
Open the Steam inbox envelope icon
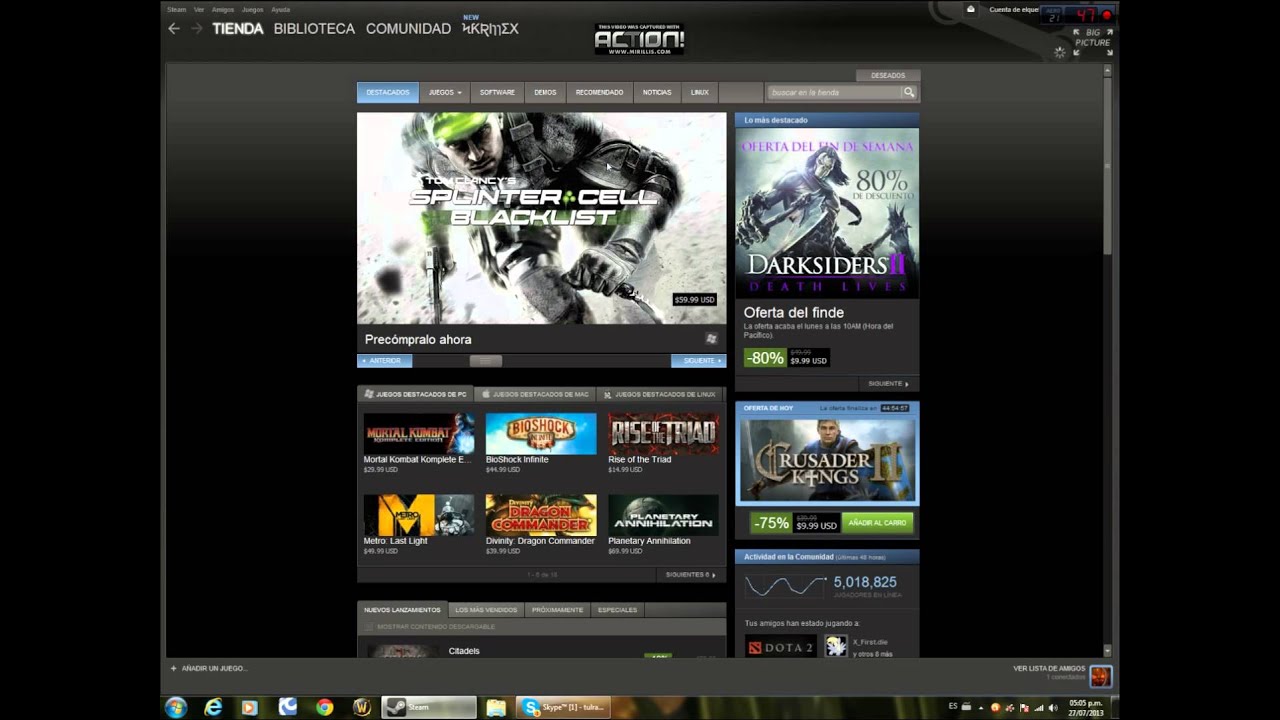970,9
